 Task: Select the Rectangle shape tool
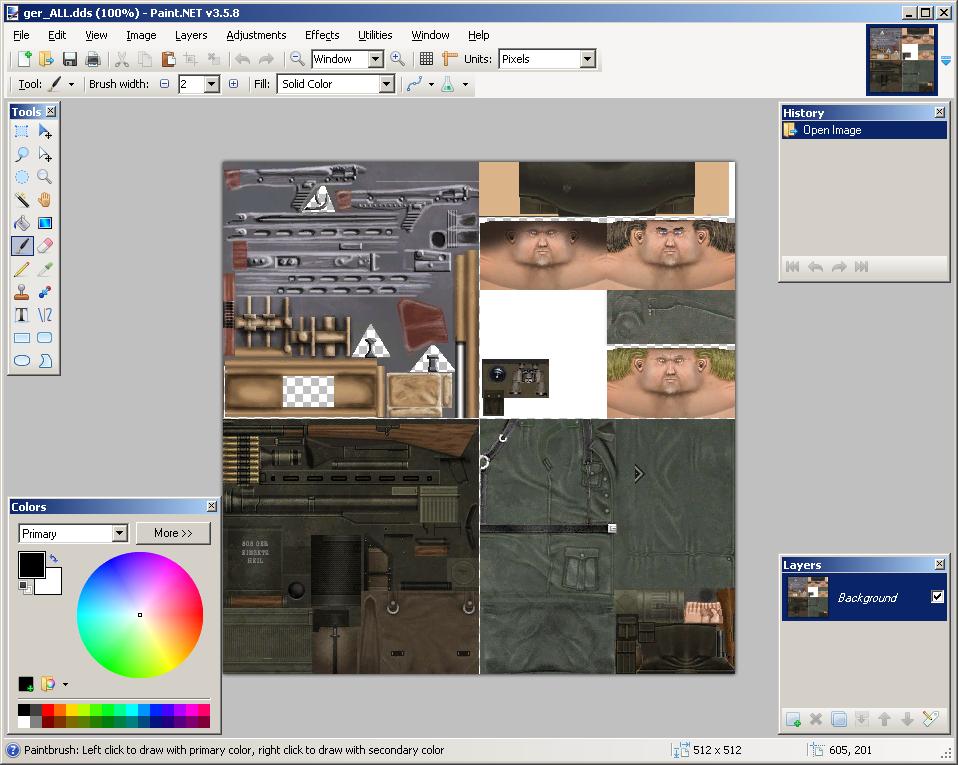pos(21,338)
